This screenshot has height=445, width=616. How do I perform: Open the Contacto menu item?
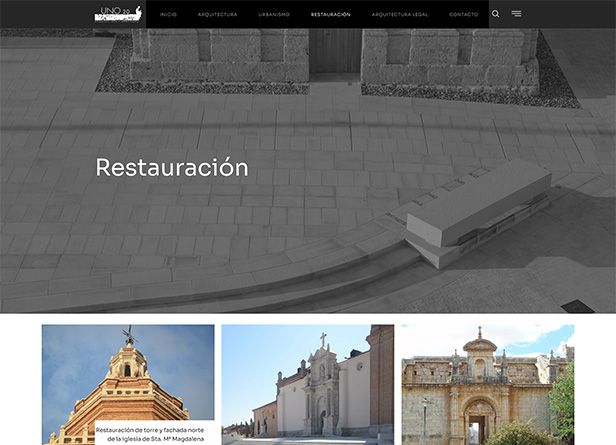tap(464, 15)
